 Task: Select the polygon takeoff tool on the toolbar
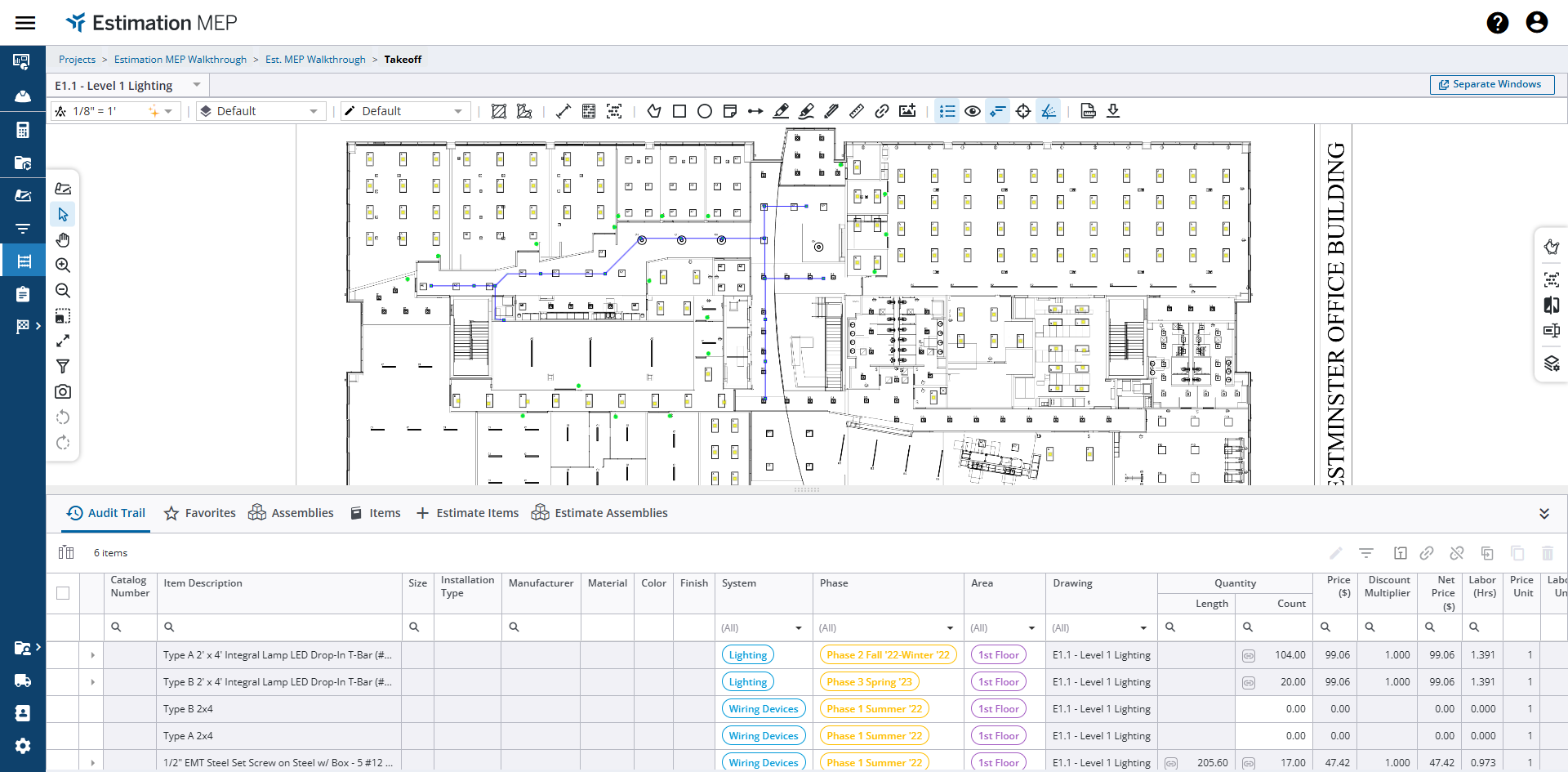654,111
